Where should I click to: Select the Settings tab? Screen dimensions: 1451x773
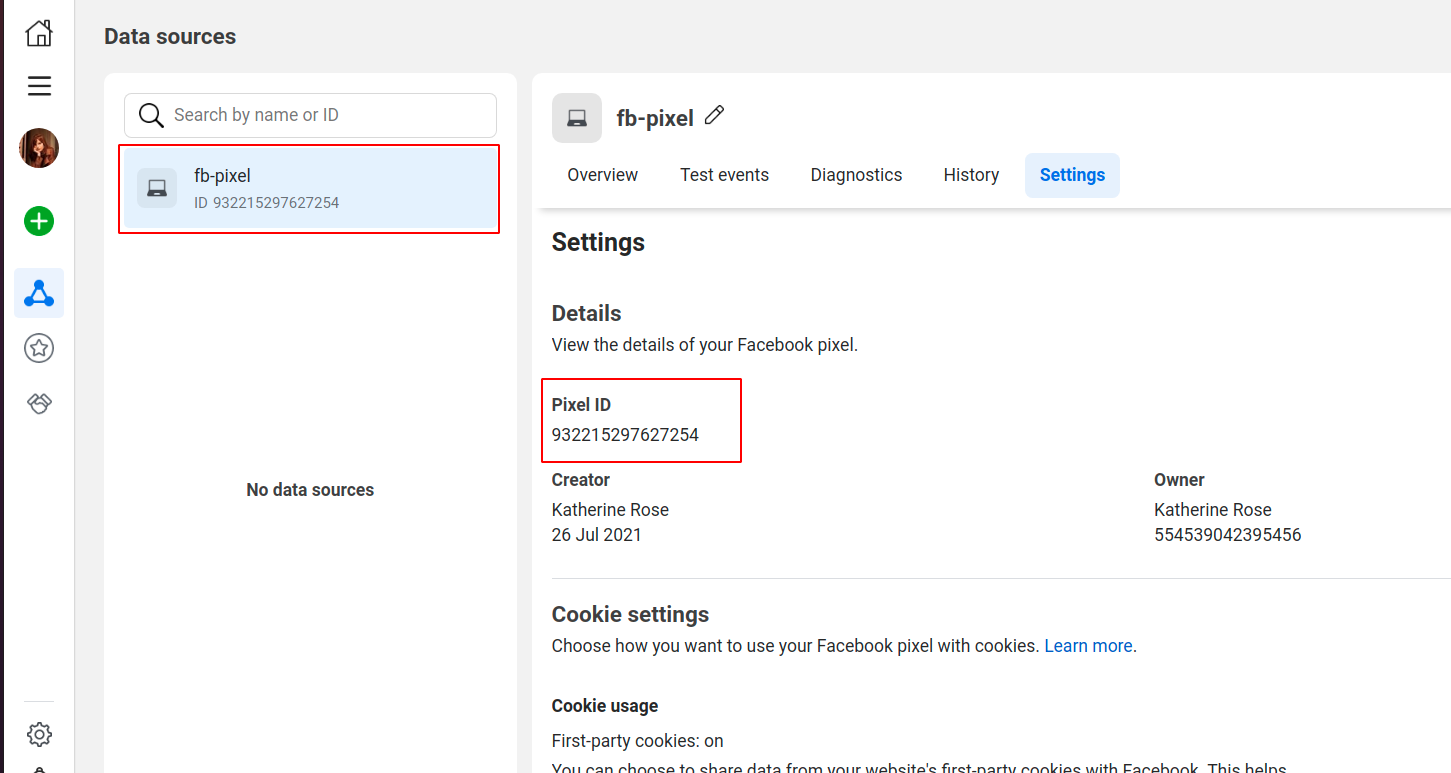[x=1072, y=175]
